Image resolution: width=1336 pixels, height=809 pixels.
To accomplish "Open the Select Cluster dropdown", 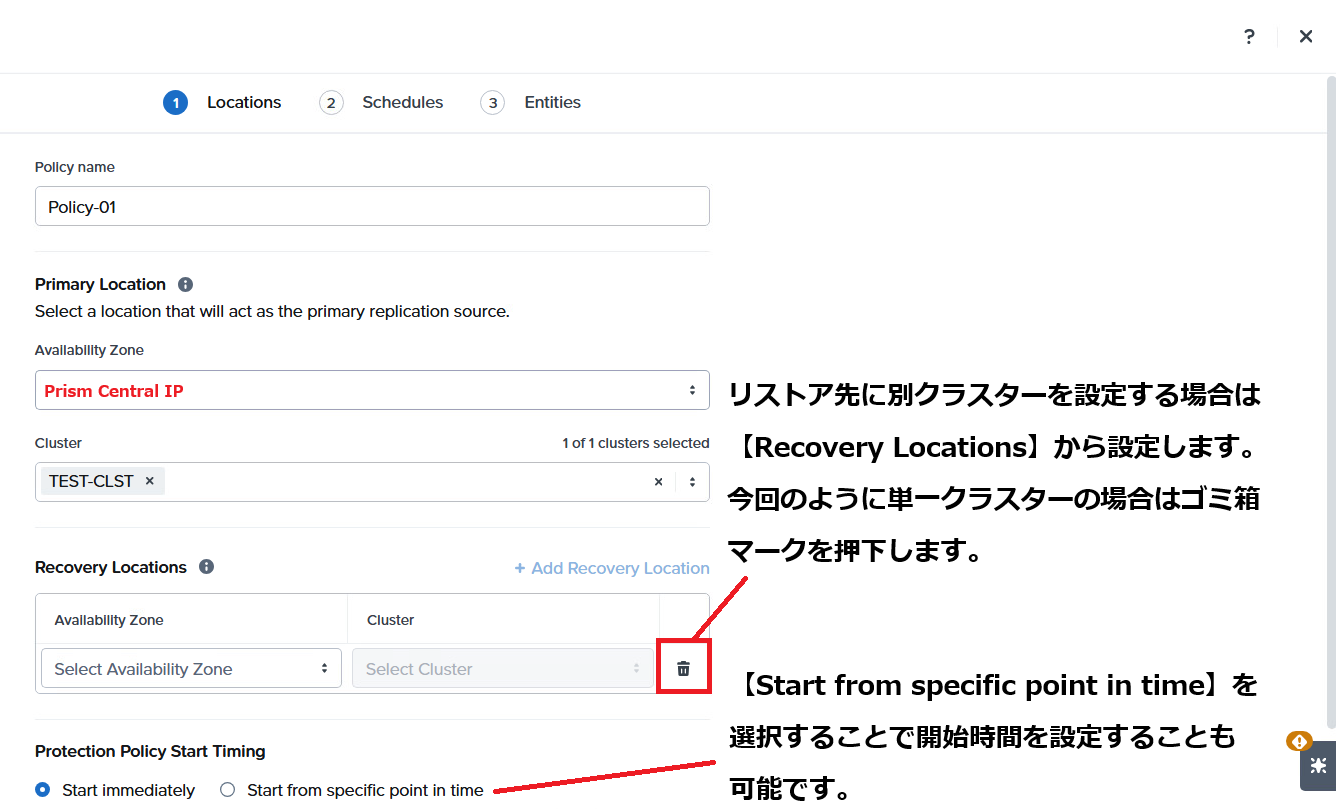I will point(503,668).
